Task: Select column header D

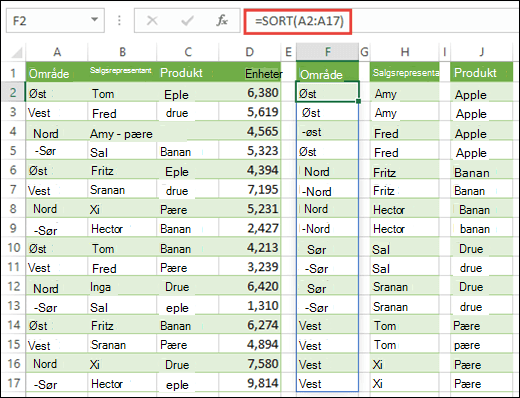Action: point(250,52)
